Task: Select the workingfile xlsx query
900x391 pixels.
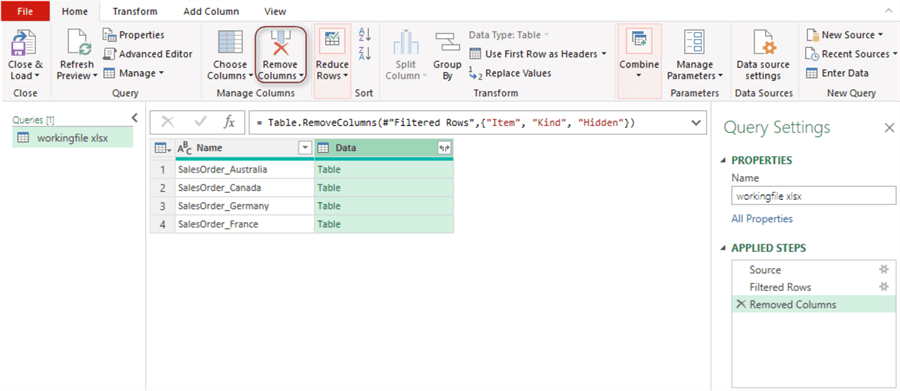Action: pos(73,137)
